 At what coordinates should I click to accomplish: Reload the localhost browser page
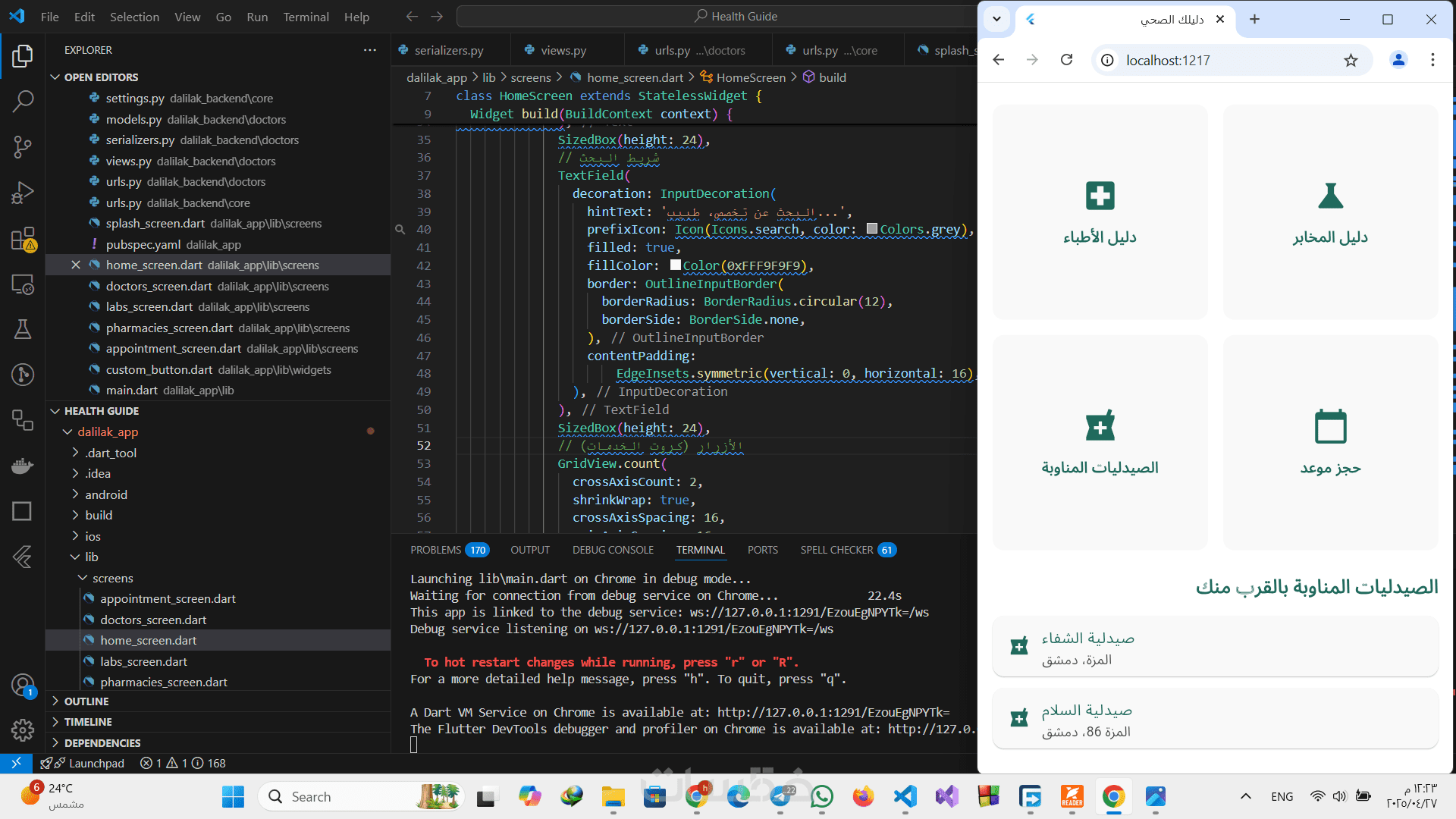(x=1066, y=60)
